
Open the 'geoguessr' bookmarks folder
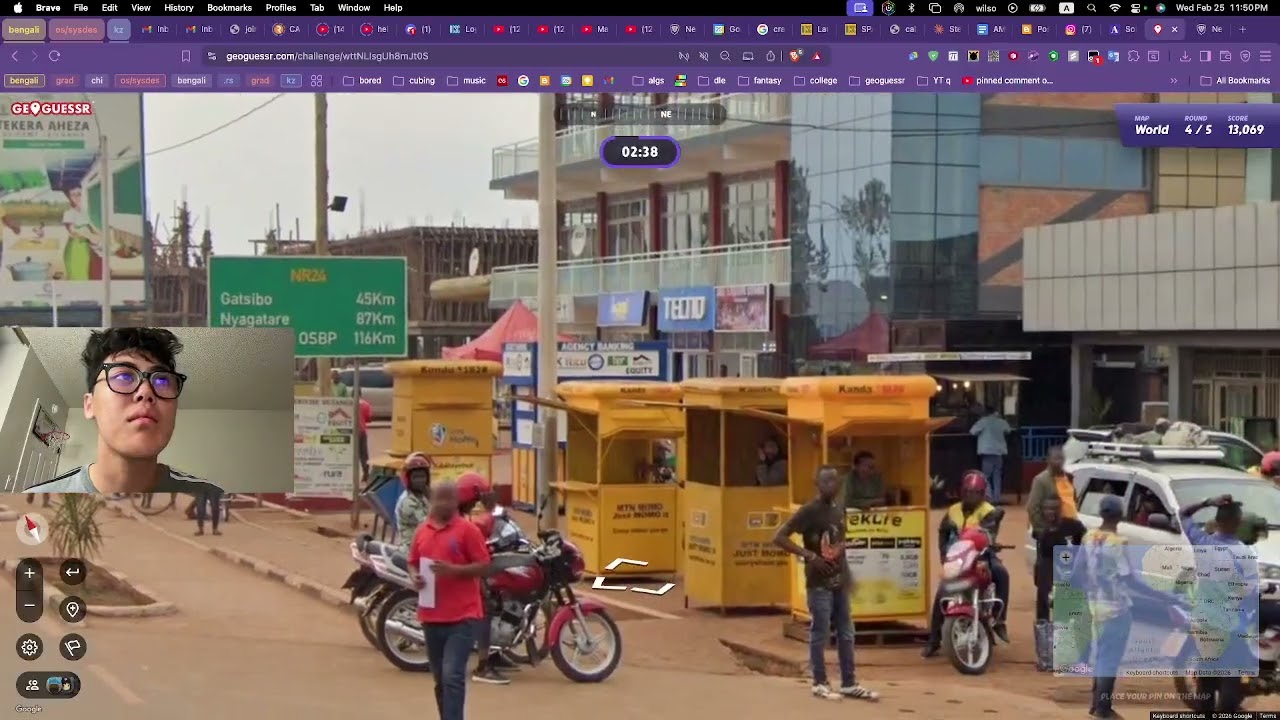876,80
